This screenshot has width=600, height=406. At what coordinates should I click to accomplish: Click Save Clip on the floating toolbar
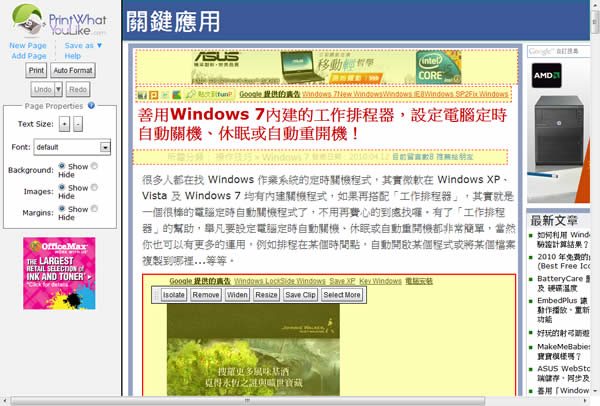(x=300, y=295)
